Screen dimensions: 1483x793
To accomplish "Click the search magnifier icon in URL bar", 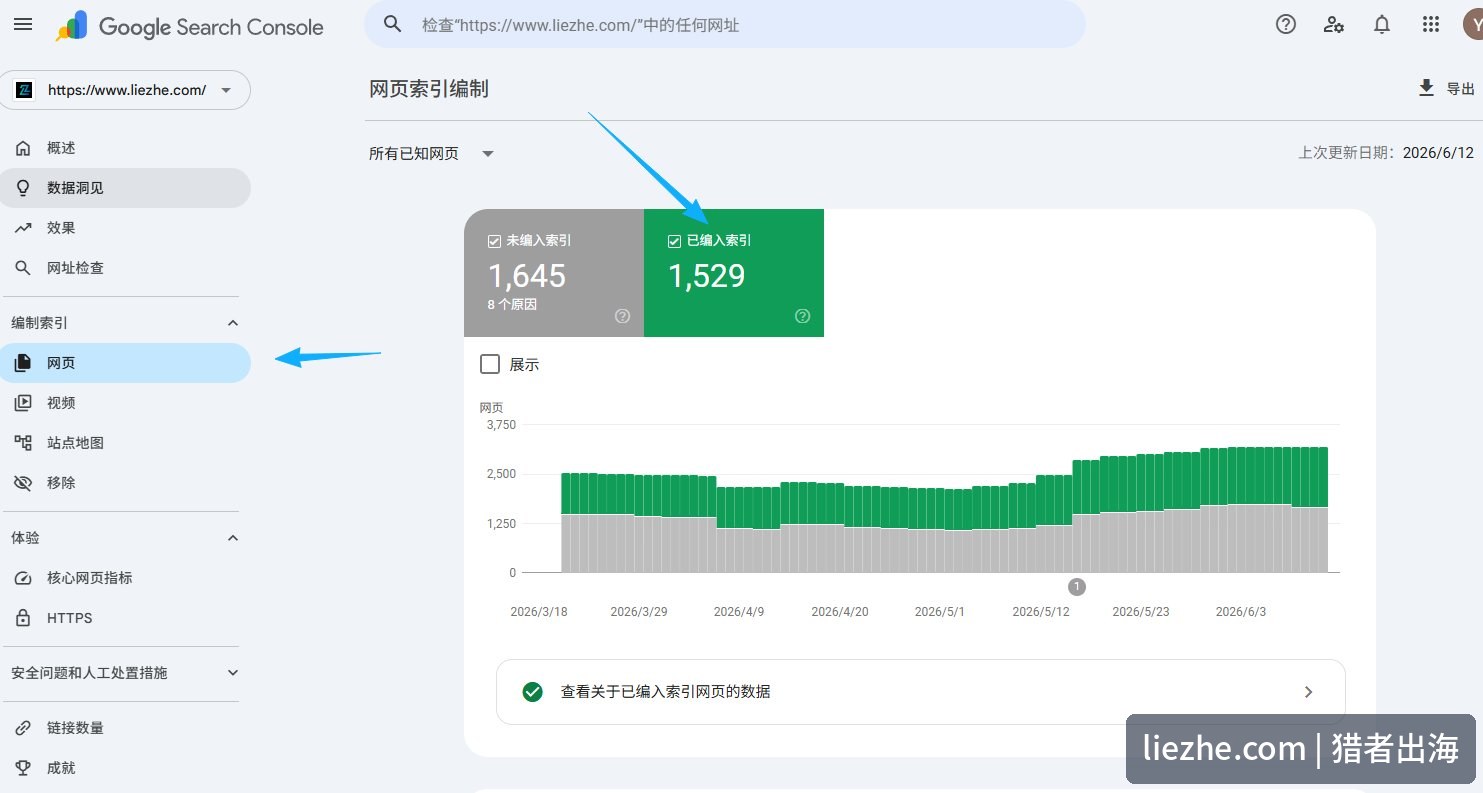I will click(x=393, y=24).
